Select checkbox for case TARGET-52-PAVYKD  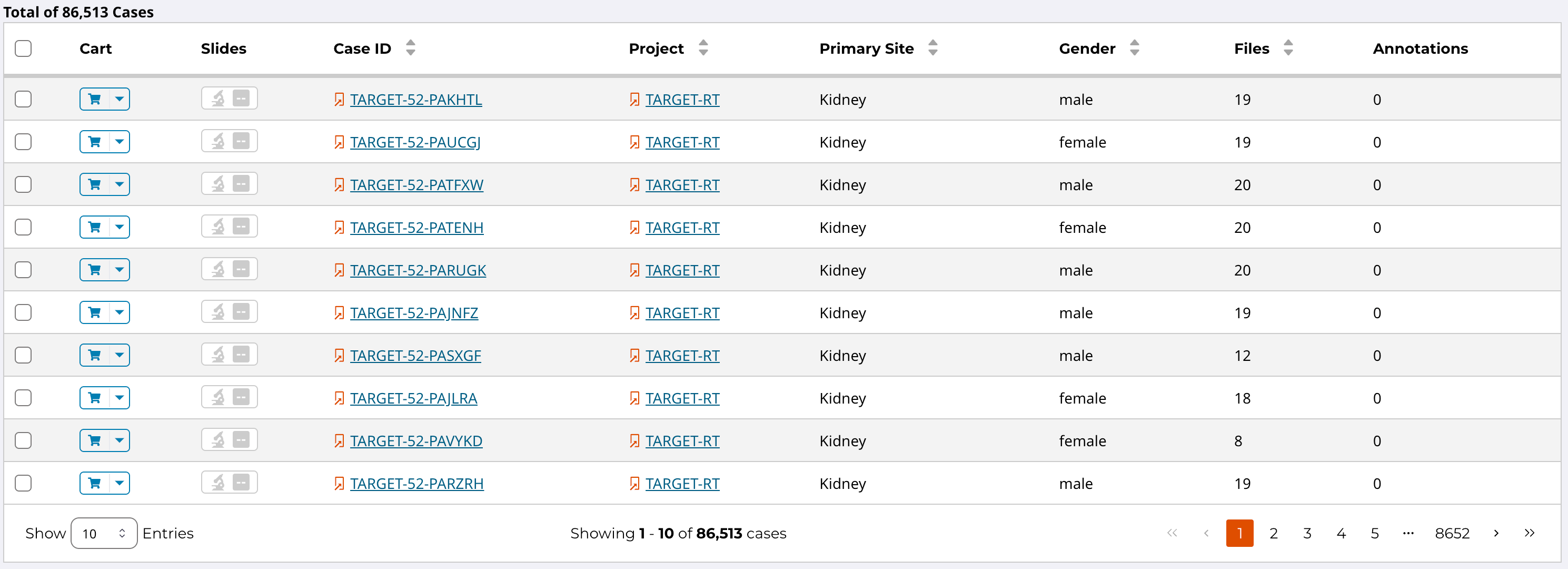23,440
